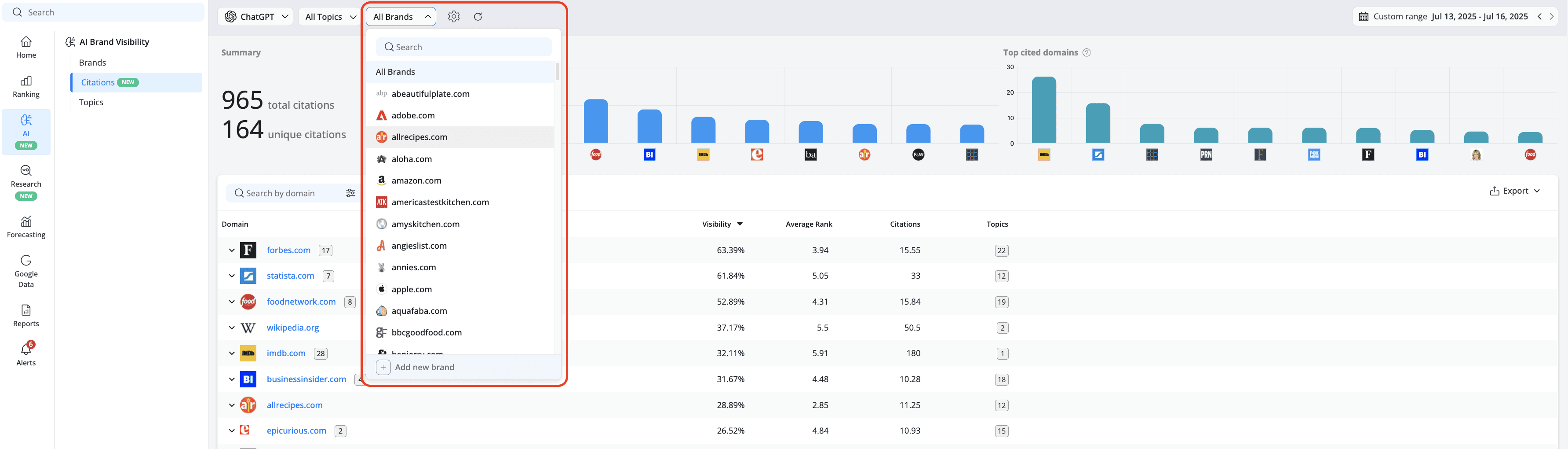Go to the Ranking section

tap(26, 87)
